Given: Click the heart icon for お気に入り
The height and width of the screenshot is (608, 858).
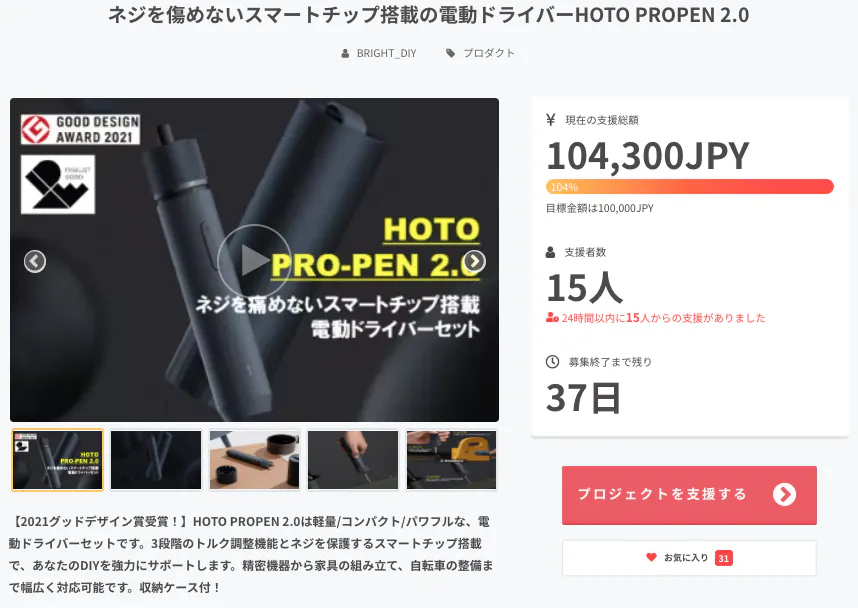Looking at the screenshot, I should click(x=651, y=557).
